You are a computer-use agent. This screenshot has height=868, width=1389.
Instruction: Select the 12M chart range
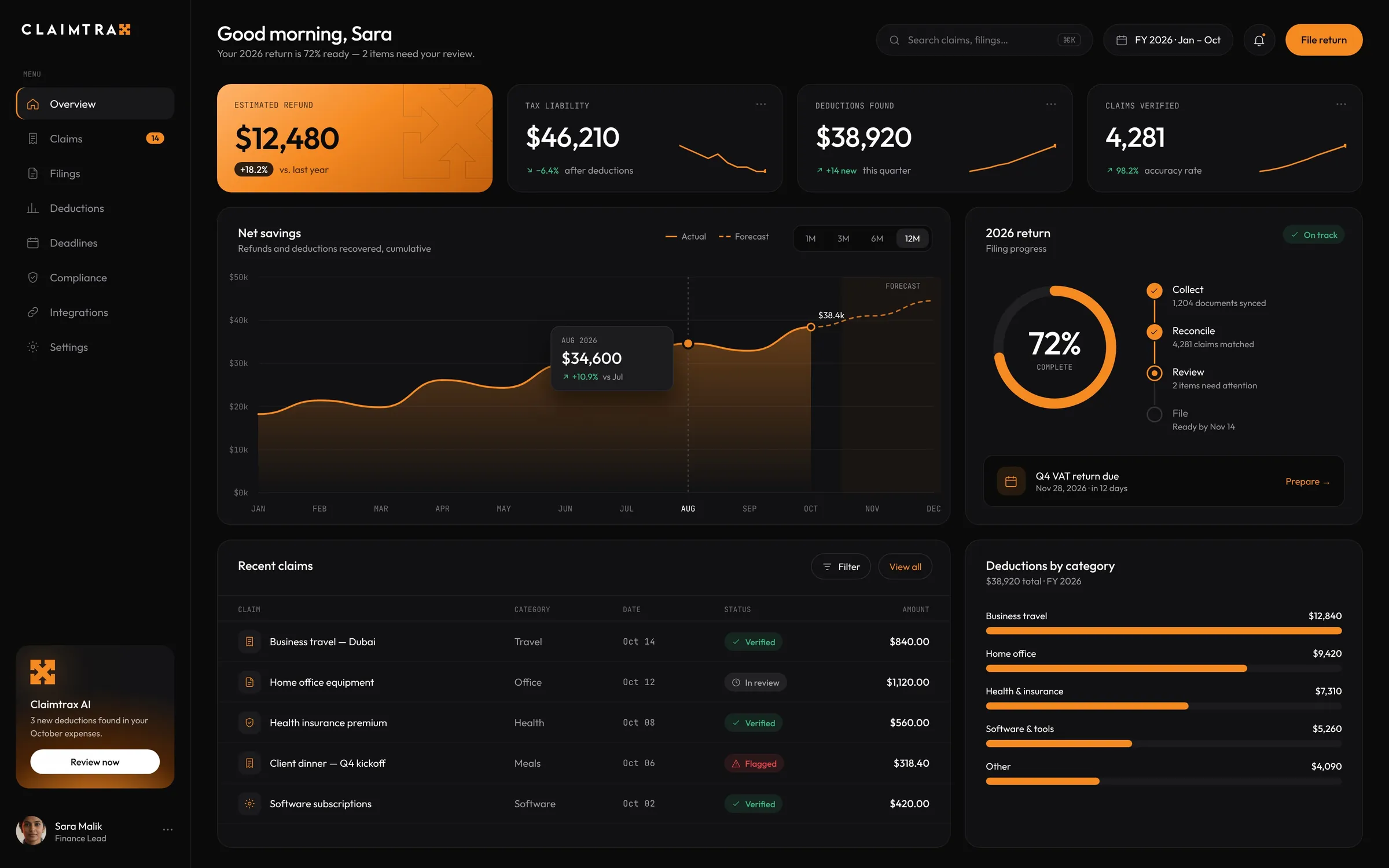tap(912, 238)
